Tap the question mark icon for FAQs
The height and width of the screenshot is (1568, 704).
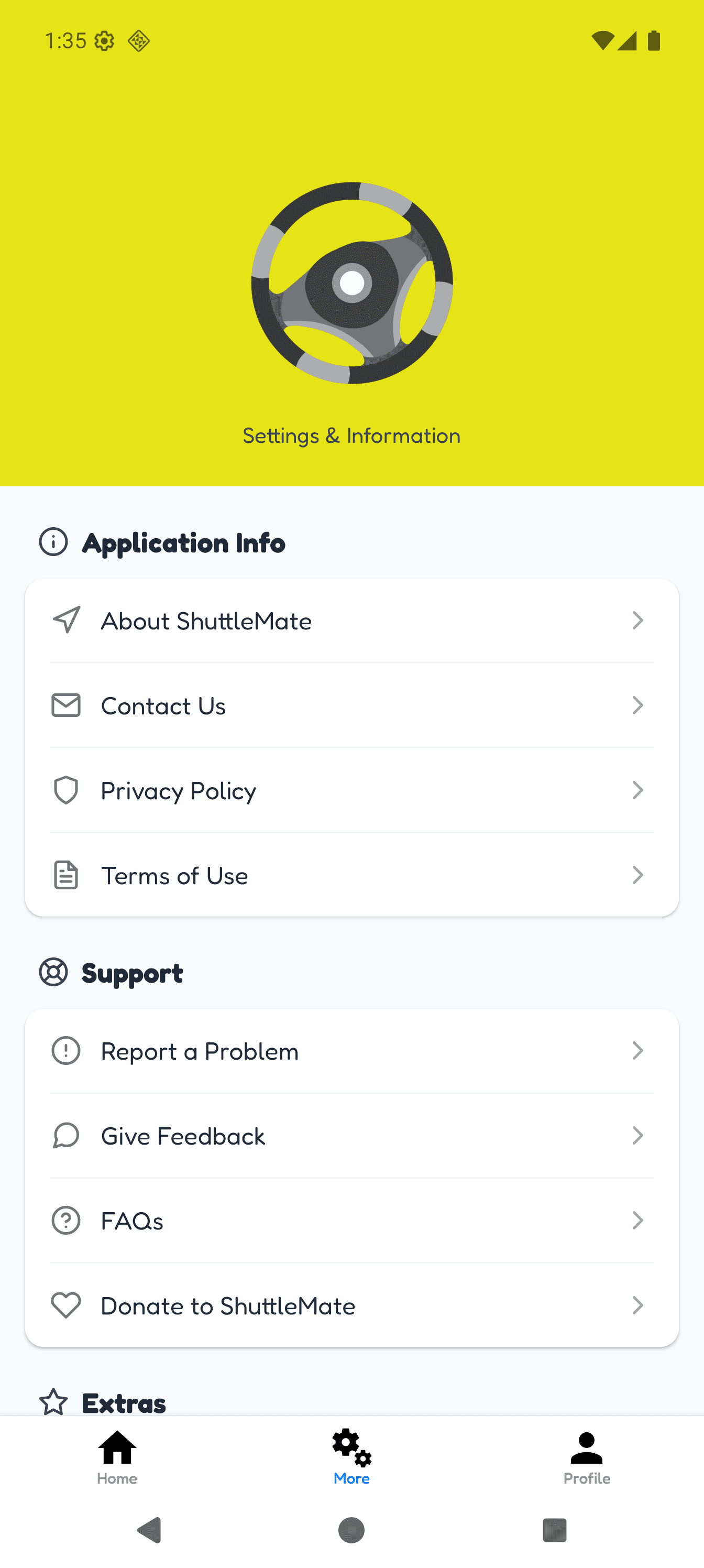[x=65, y=1221]
